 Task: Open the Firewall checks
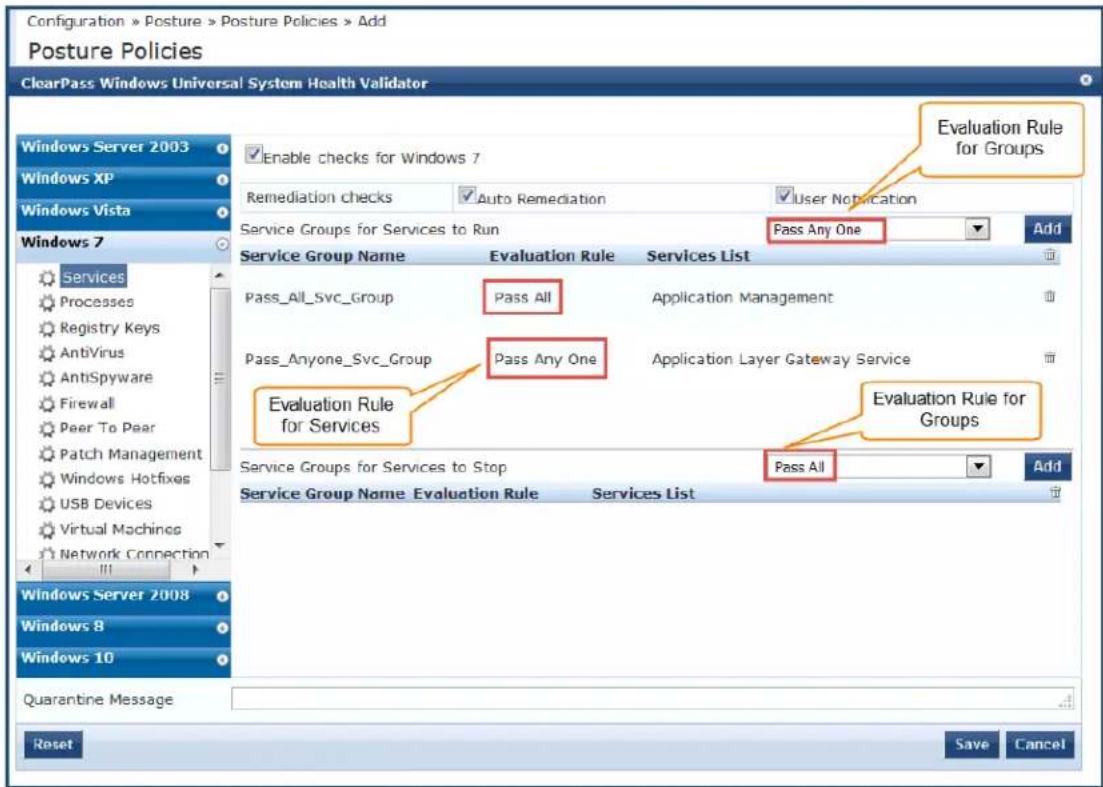(87, 403)
